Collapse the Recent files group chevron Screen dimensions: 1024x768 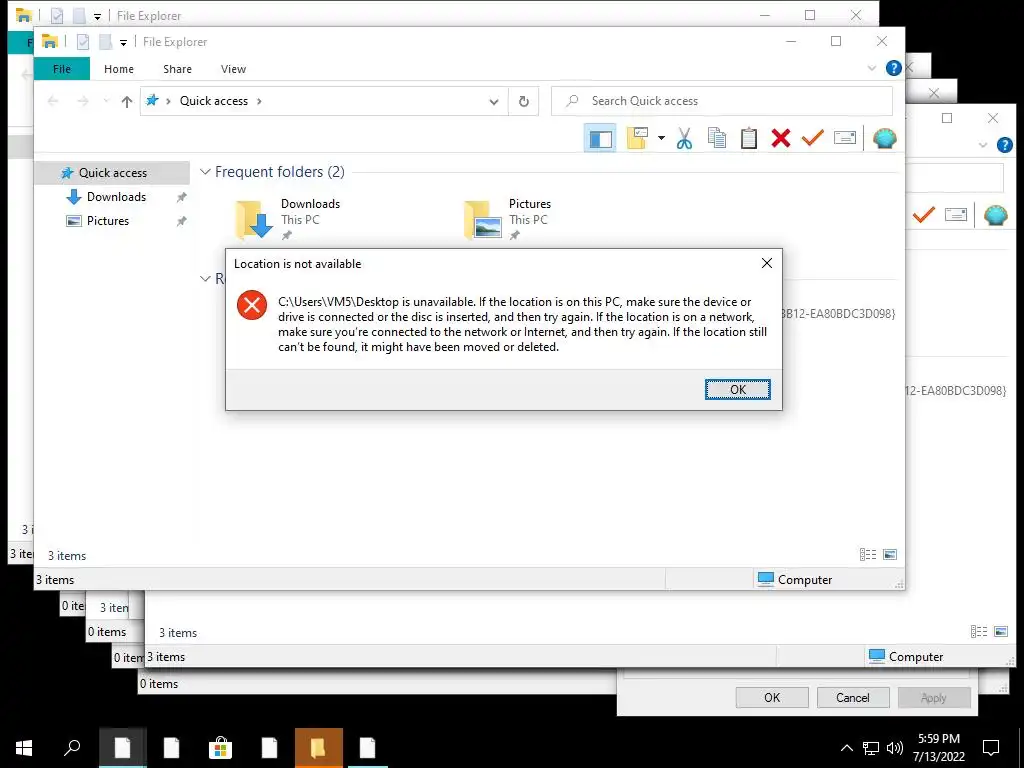[205, 279]
